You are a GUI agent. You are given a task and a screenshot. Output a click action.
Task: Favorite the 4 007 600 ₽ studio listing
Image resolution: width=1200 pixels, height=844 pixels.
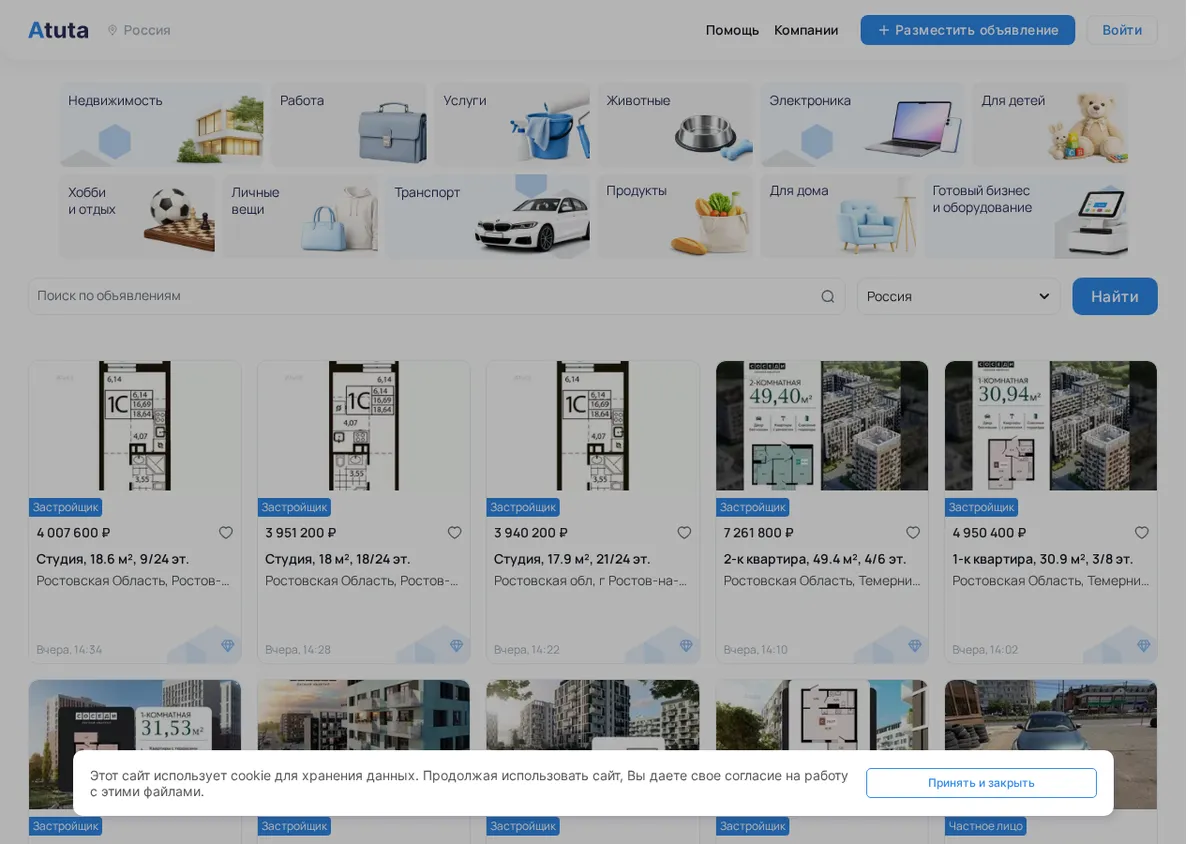226,533
